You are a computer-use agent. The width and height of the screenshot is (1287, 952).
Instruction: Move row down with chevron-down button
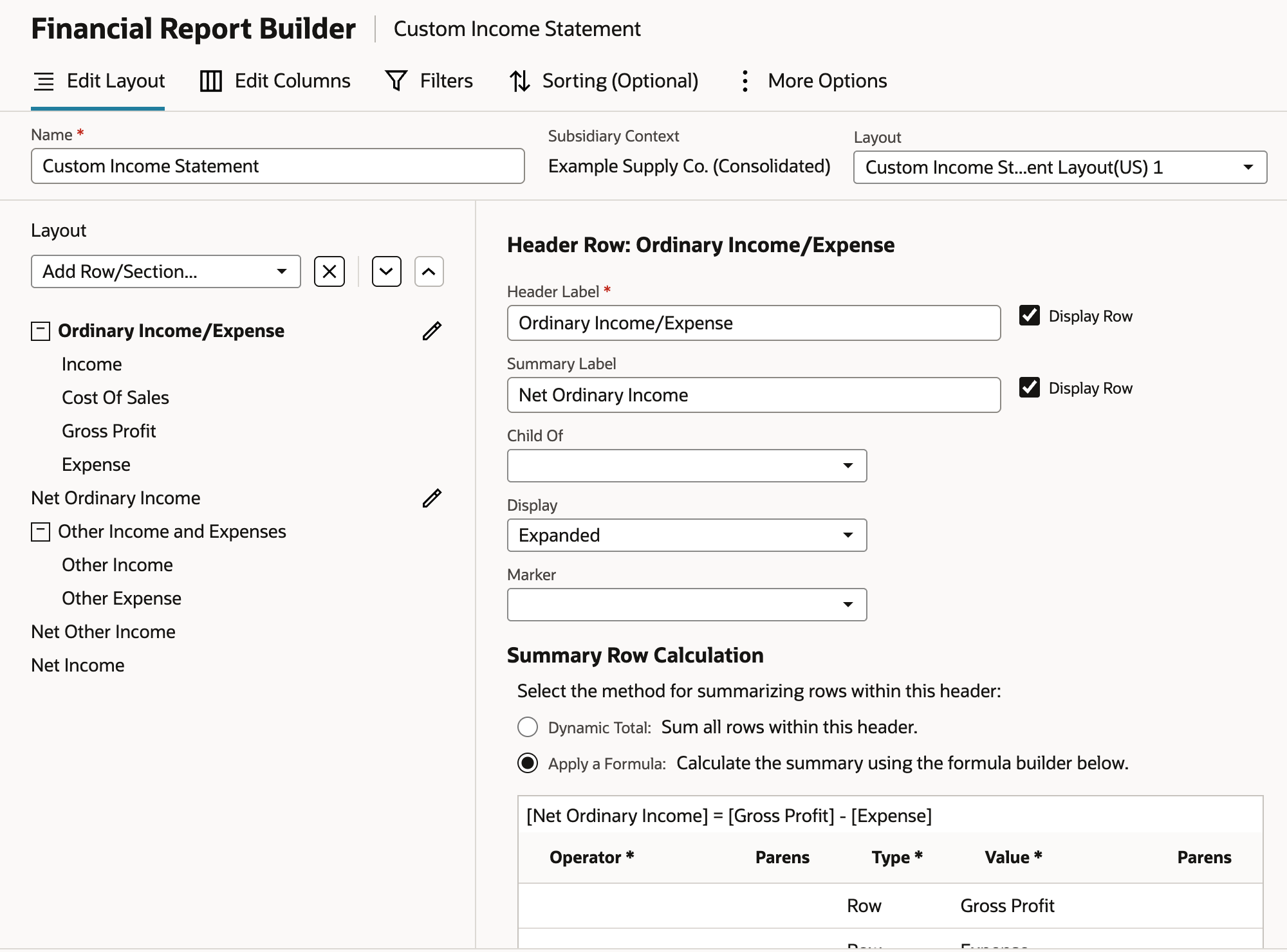[x=387, y=271]
